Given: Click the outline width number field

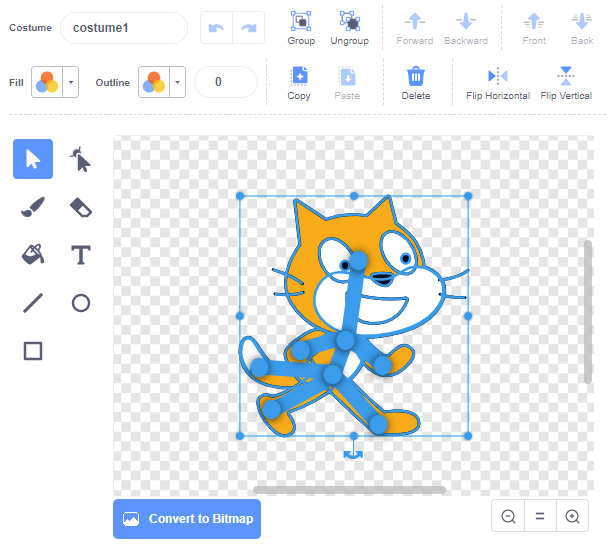Looking at the screenshot, I should click(225, 82).
